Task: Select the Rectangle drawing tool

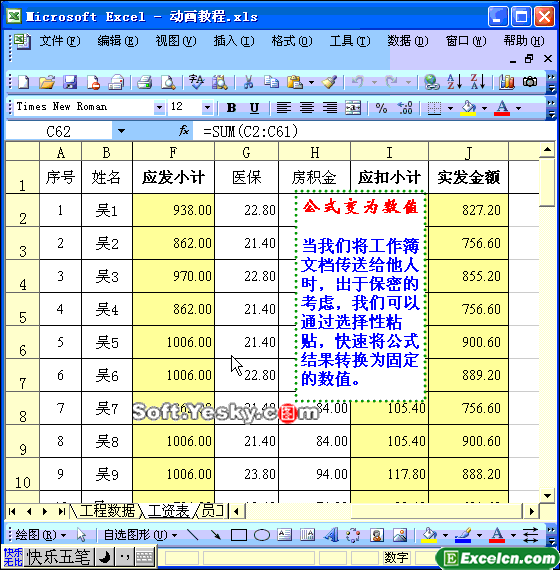Action: pos(239,535)
